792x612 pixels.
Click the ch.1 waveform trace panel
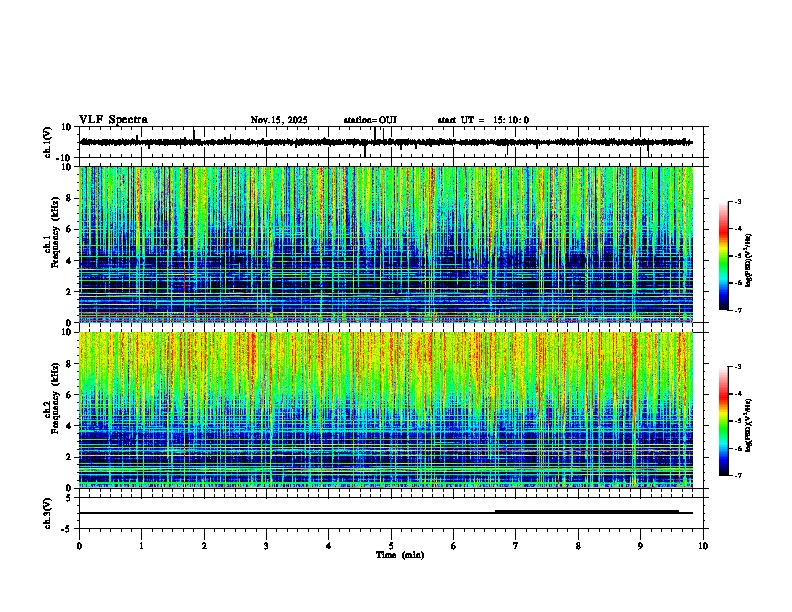click(393, 142)
